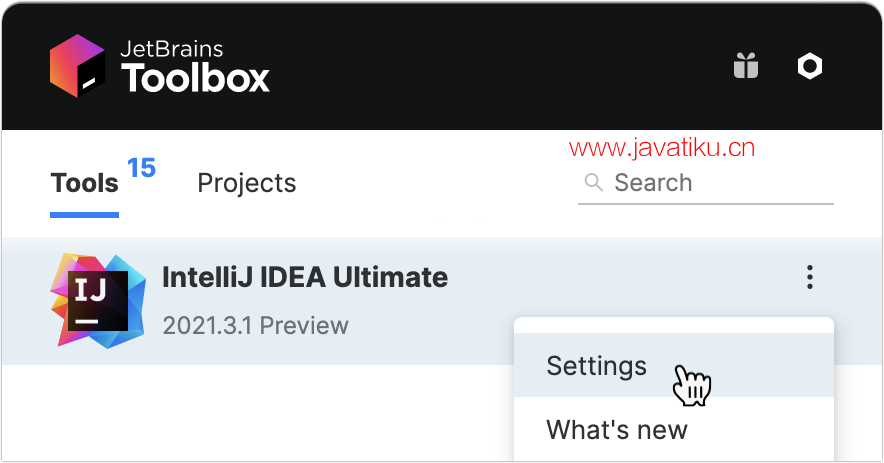
Task: Click the 2021.3.1 Preview version label
Action: 255,325
